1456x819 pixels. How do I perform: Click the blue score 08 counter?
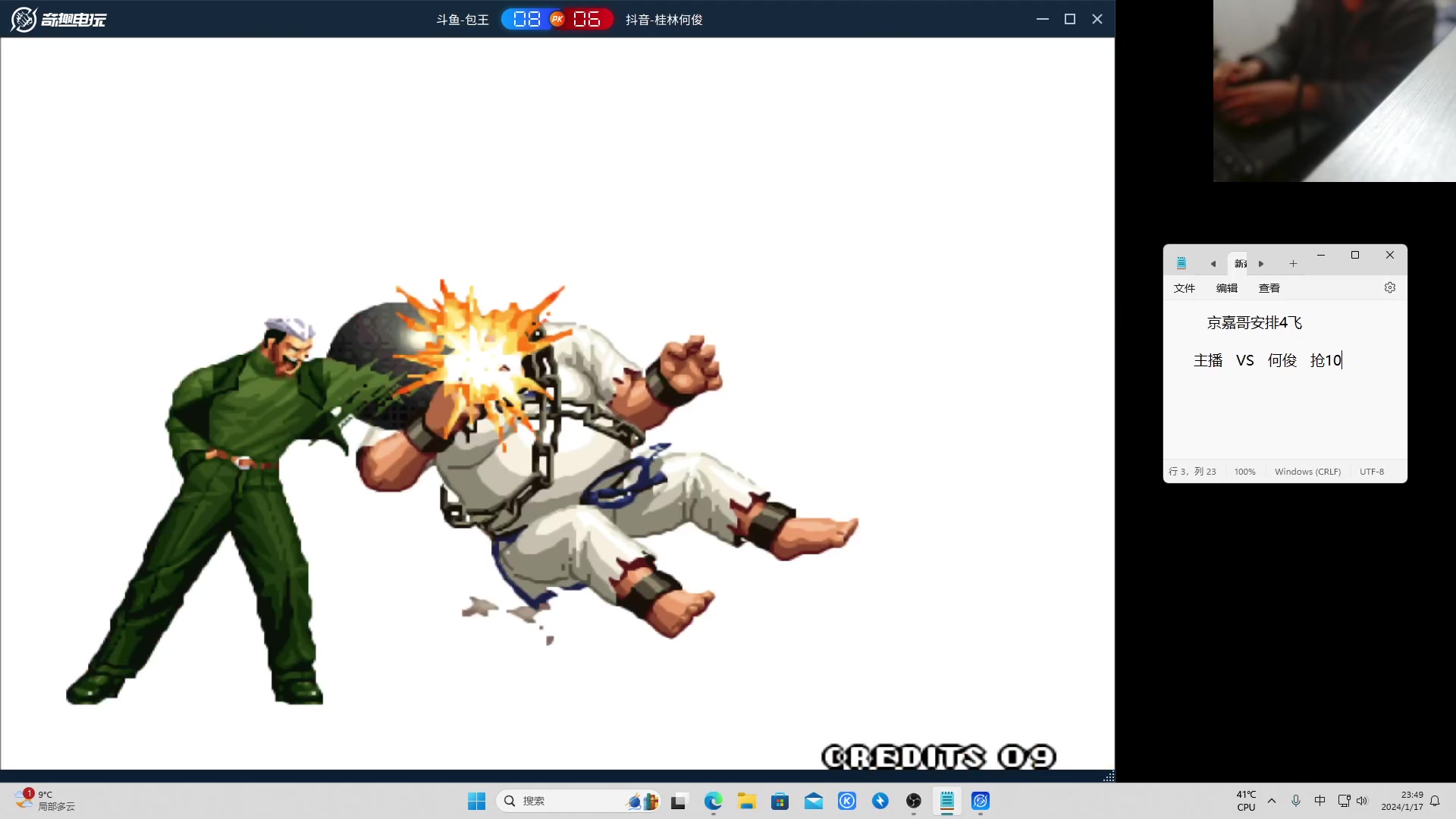pos(527,19)
